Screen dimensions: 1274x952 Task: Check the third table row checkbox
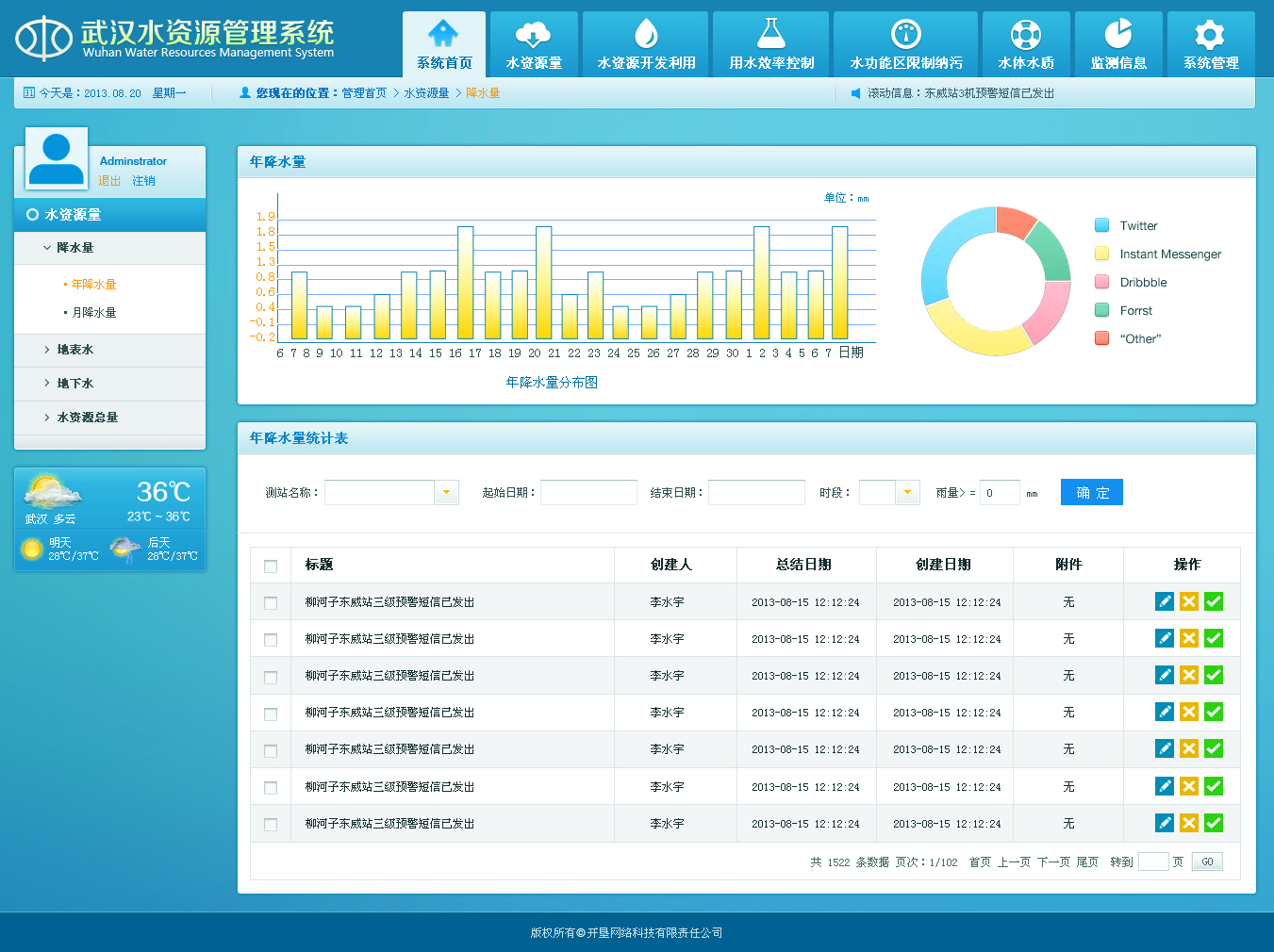tap(271, 678)
